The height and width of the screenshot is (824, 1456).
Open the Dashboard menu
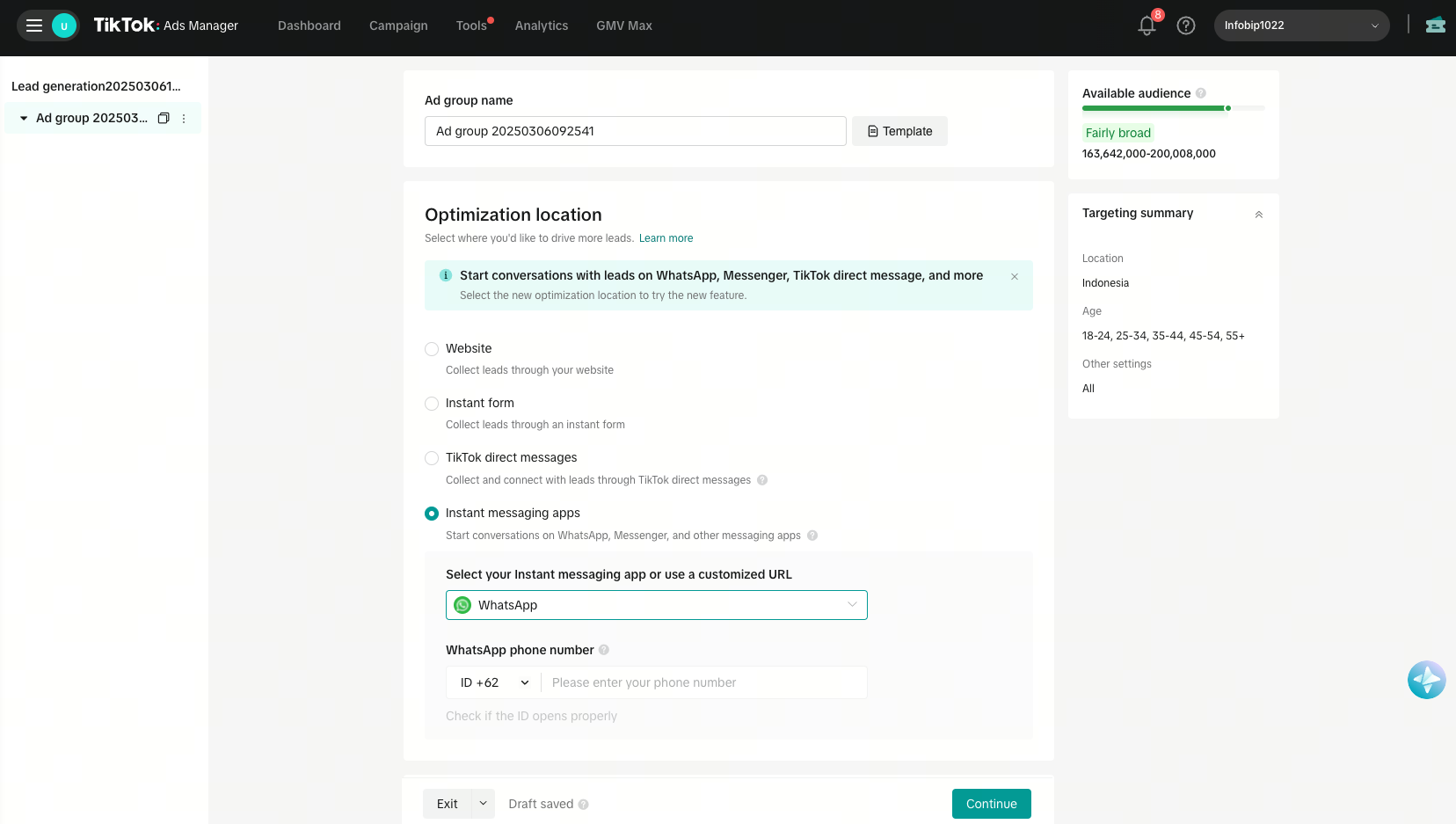click(x=309, y=26)
